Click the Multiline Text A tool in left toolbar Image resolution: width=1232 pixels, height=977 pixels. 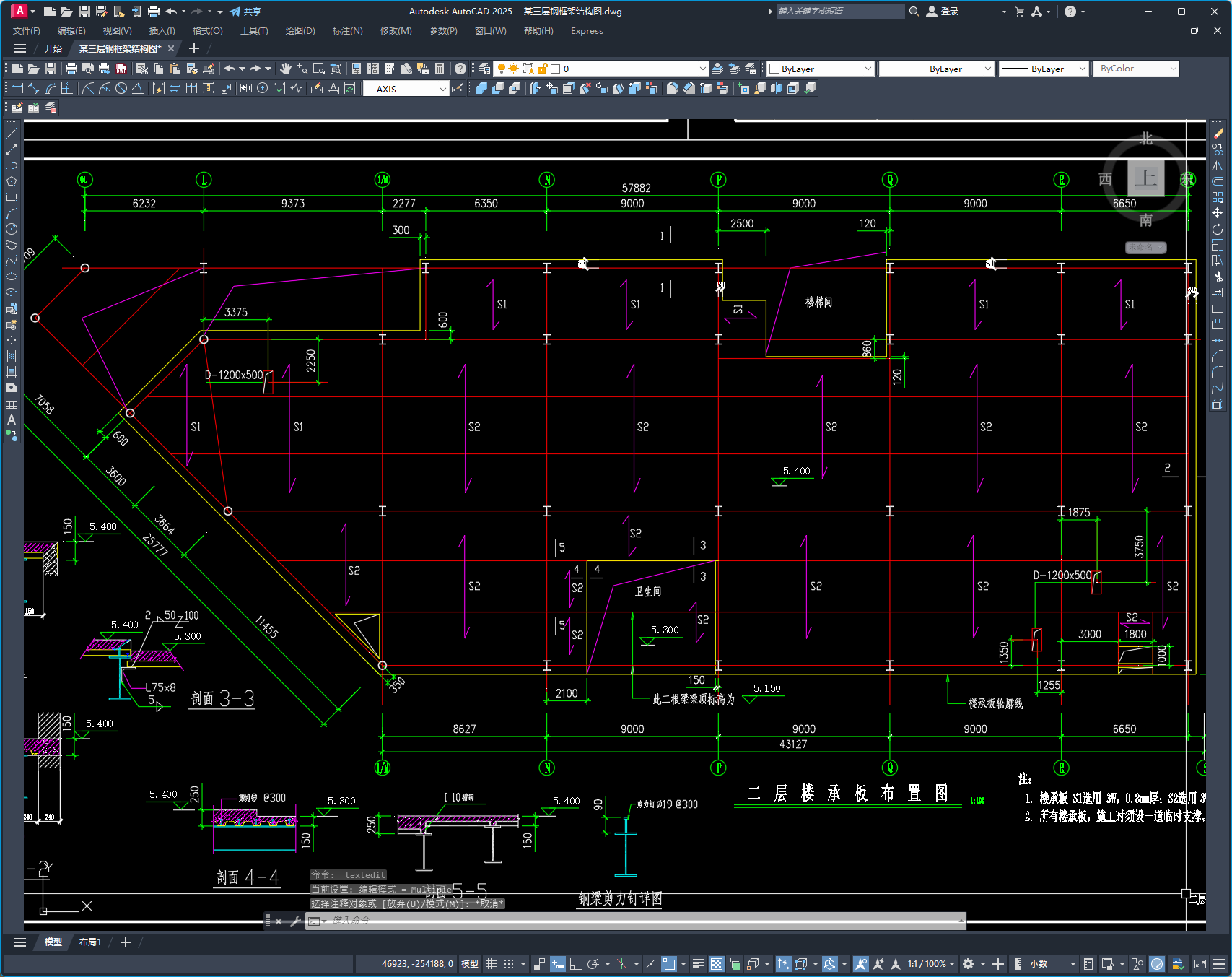(x=12, y=420)
